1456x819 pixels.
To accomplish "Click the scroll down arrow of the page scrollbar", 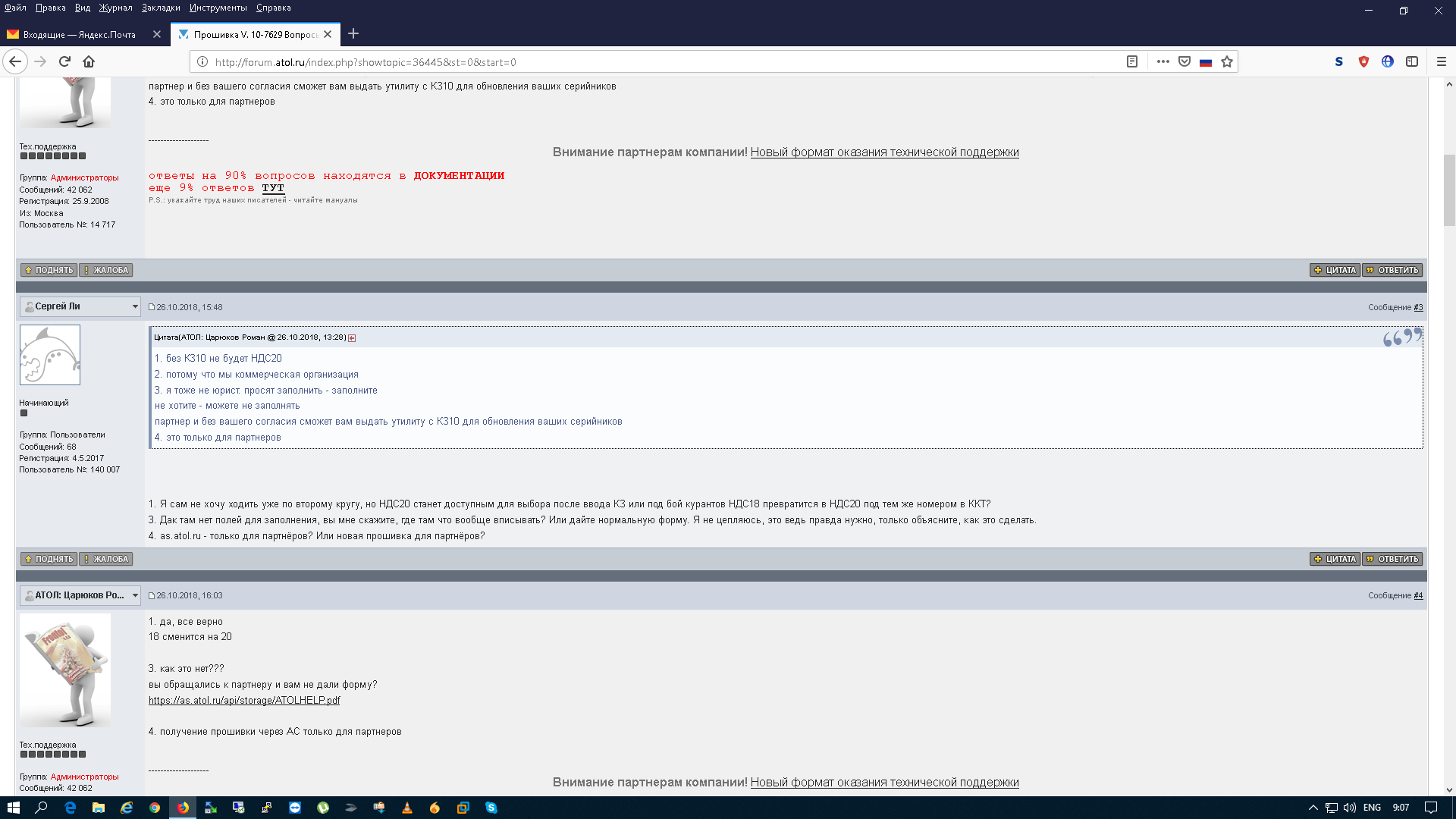I will 1449,789.
